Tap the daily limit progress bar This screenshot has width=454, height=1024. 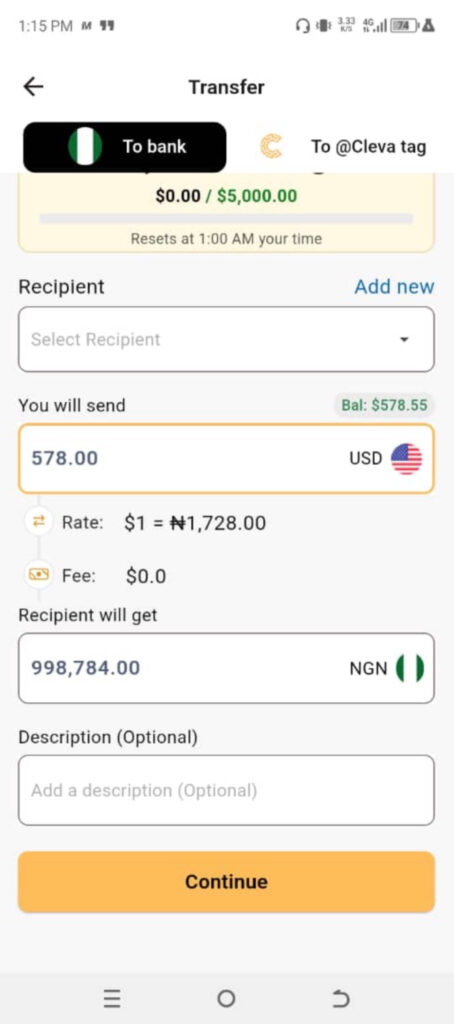[x=226, y=219]
